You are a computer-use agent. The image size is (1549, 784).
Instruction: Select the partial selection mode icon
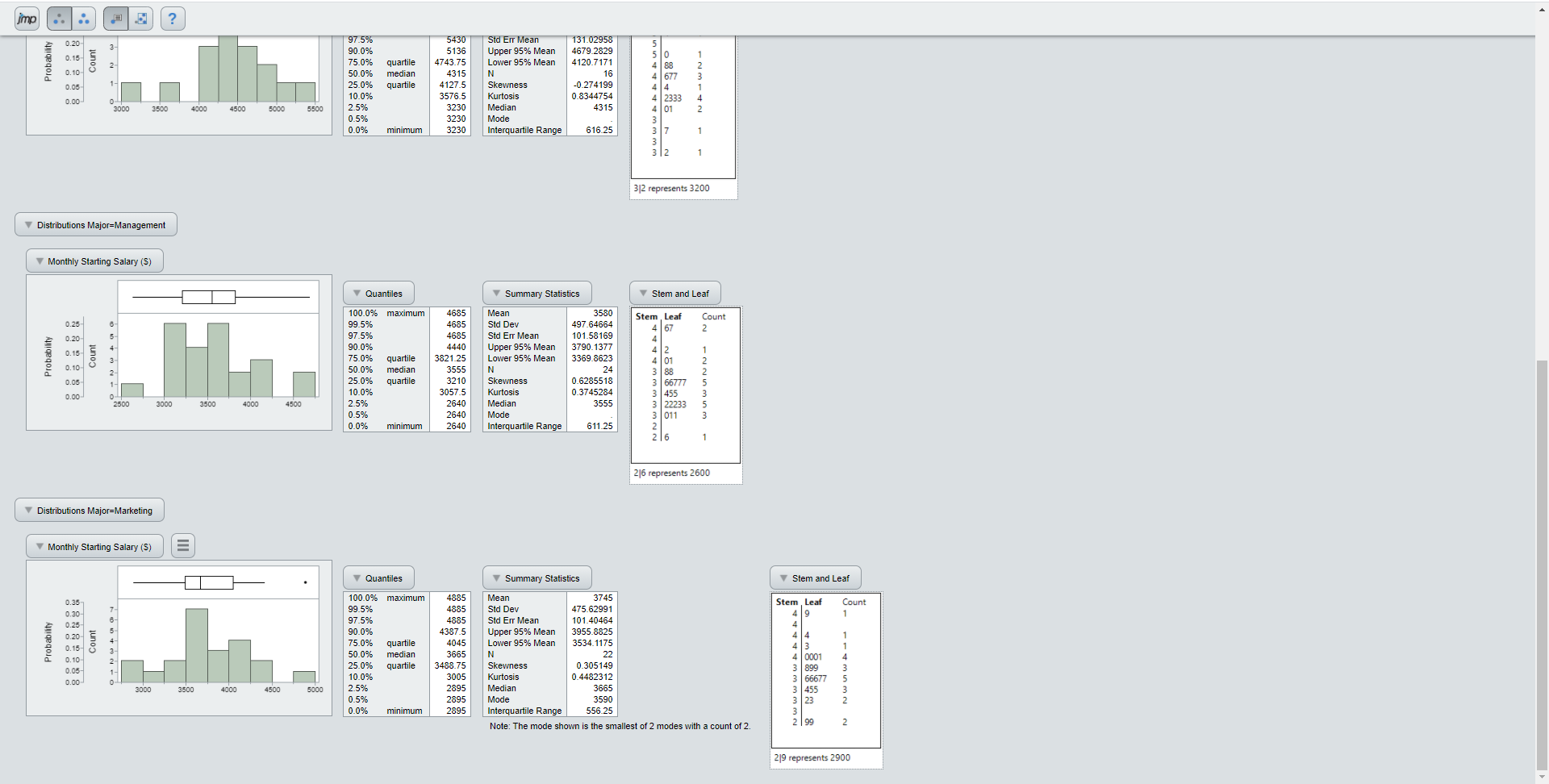59,18
